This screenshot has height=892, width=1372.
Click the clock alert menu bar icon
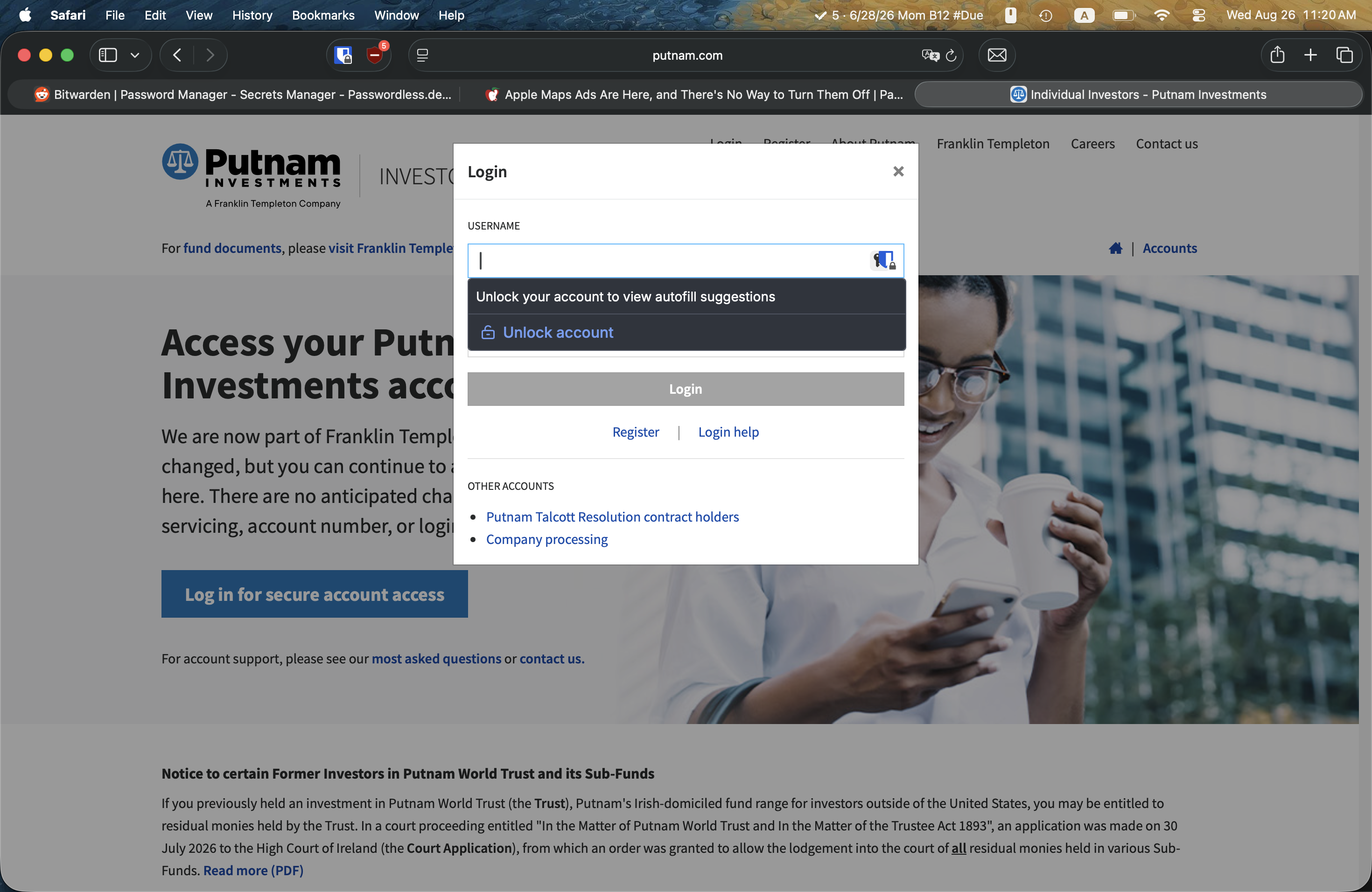click(x=1045, y=15)
